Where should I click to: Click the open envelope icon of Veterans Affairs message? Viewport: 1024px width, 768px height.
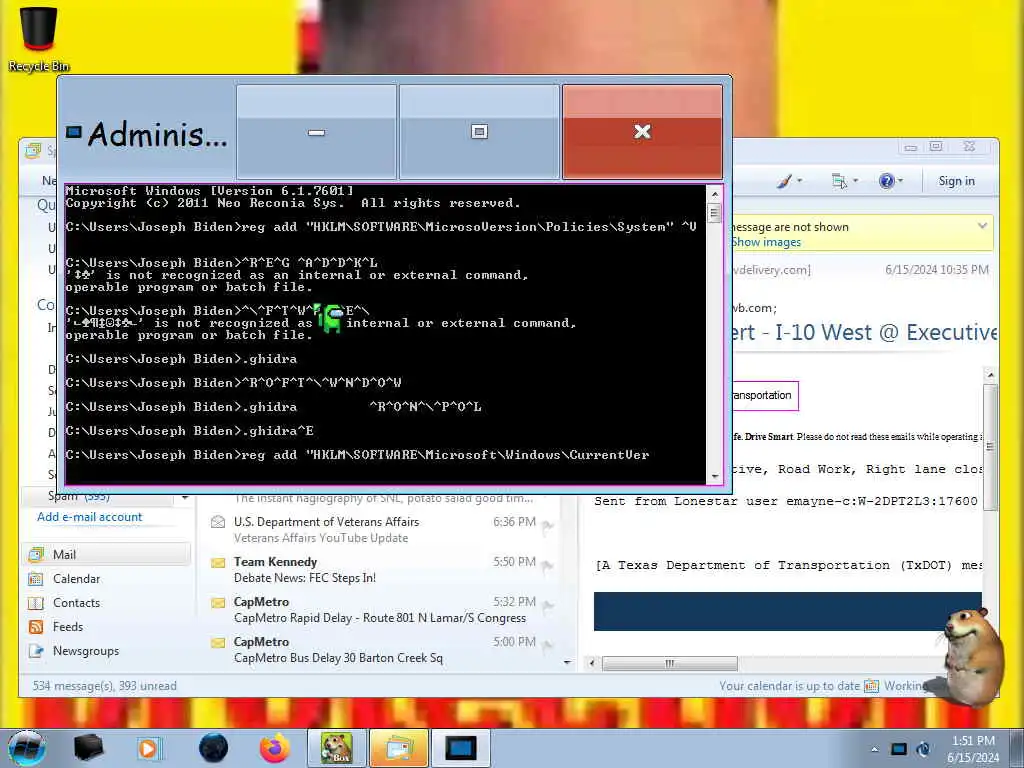(x=218, y=522)
